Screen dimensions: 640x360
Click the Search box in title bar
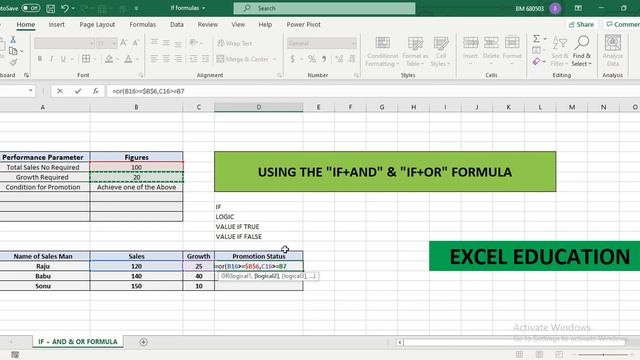click(324, 8)
